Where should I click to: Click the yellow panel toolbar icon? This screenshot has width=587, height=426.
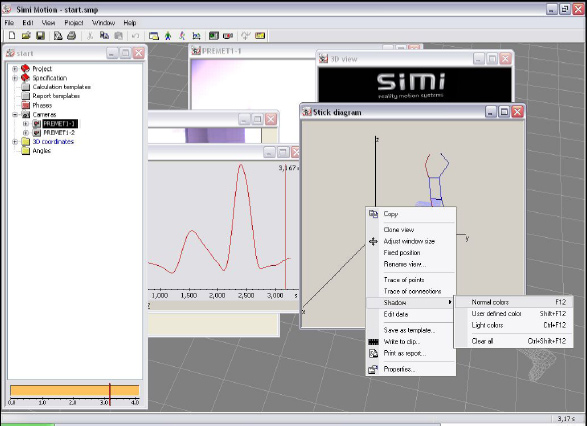coord(260,36)
